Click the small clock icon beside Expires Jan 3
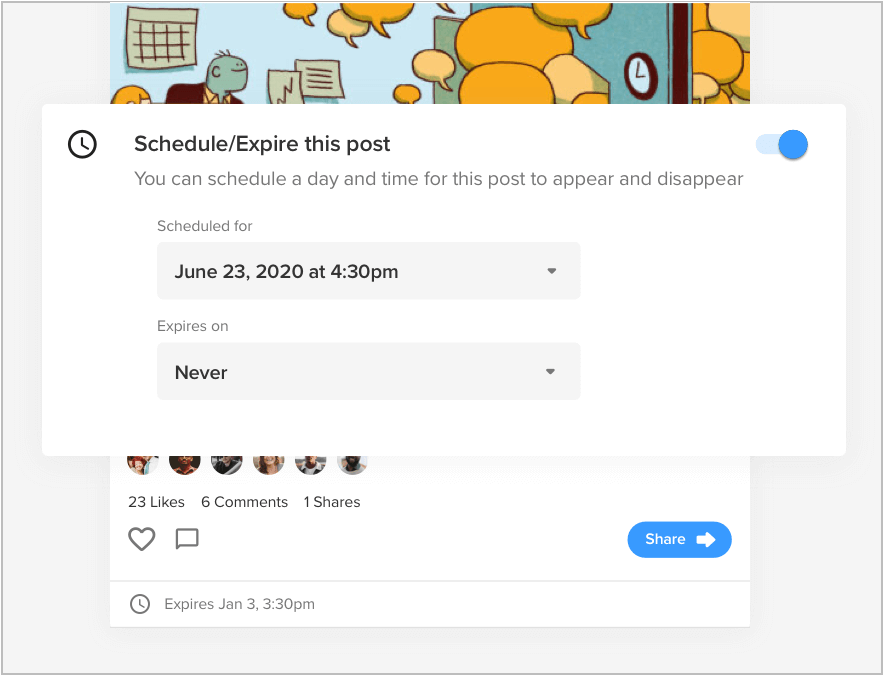Screen dimensions: 884x676 click(x=140, y=604)
